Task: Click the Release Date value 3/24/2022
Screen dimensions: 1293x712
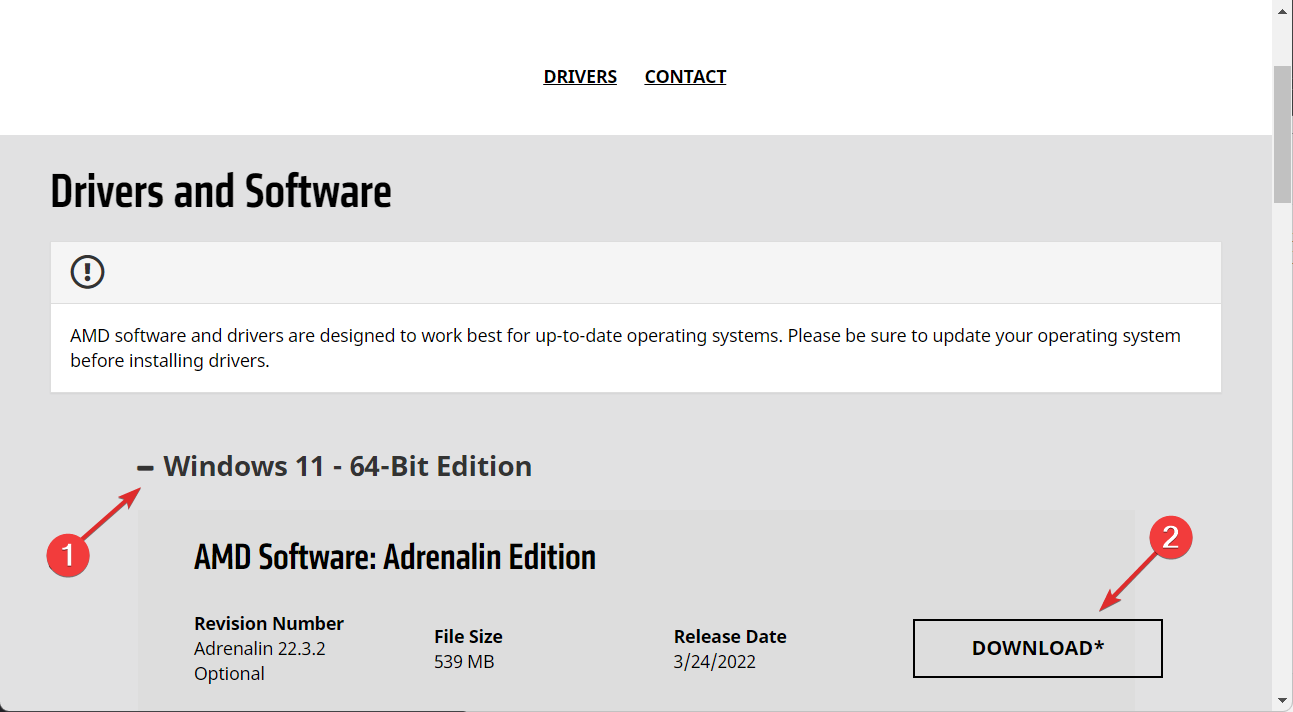Action: tap(715, 661)
